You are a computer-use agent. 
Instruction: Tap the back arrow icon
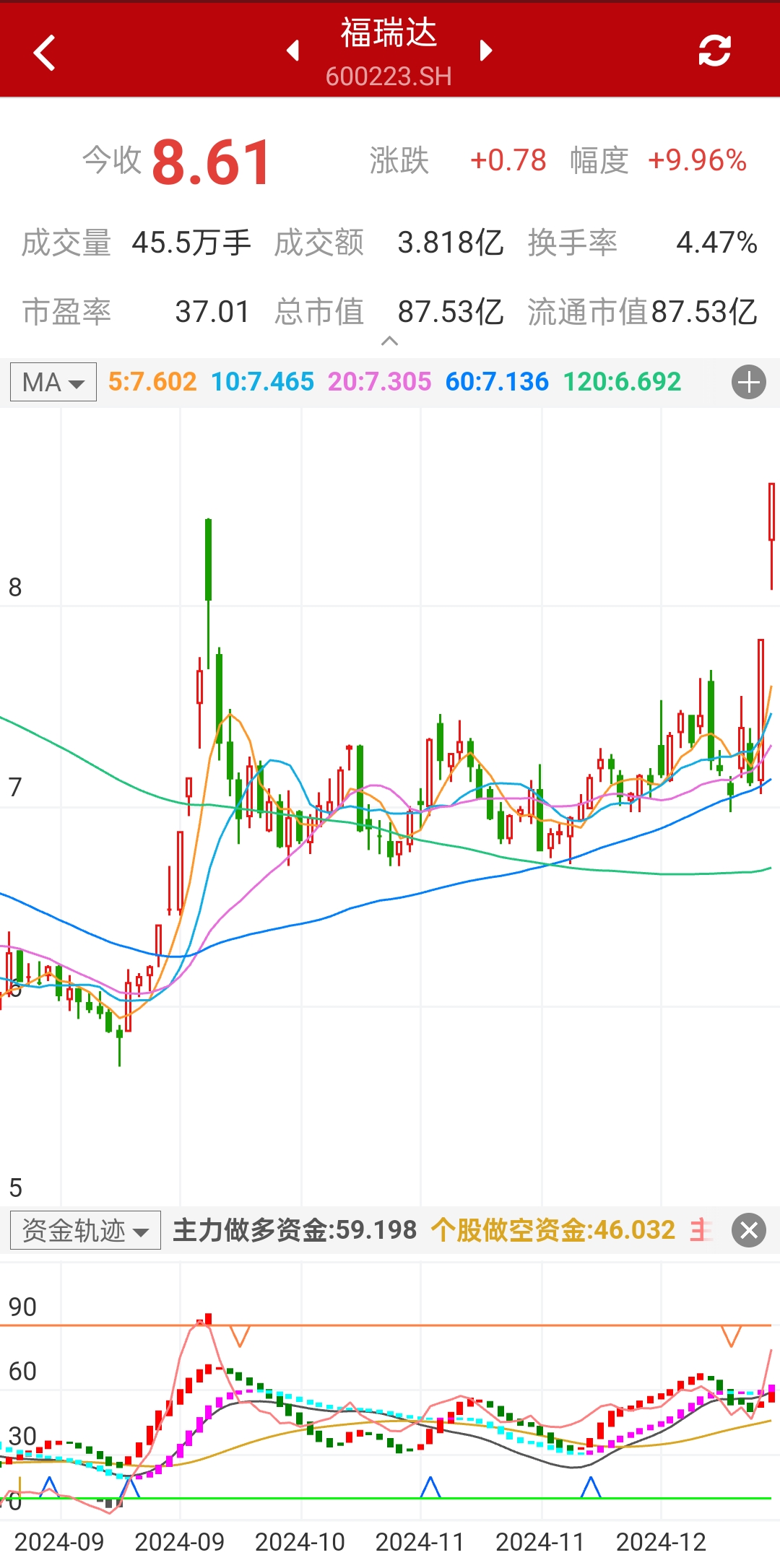pyautogui.click(x=45, y=53)
